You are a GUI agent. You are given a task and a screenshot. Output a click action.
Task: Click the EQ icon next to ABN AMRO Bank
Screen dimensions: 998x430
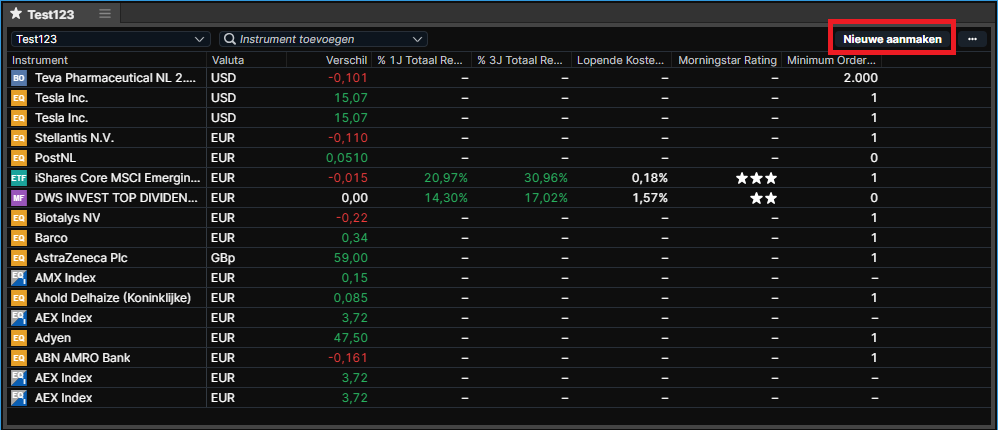coord(19,358)
